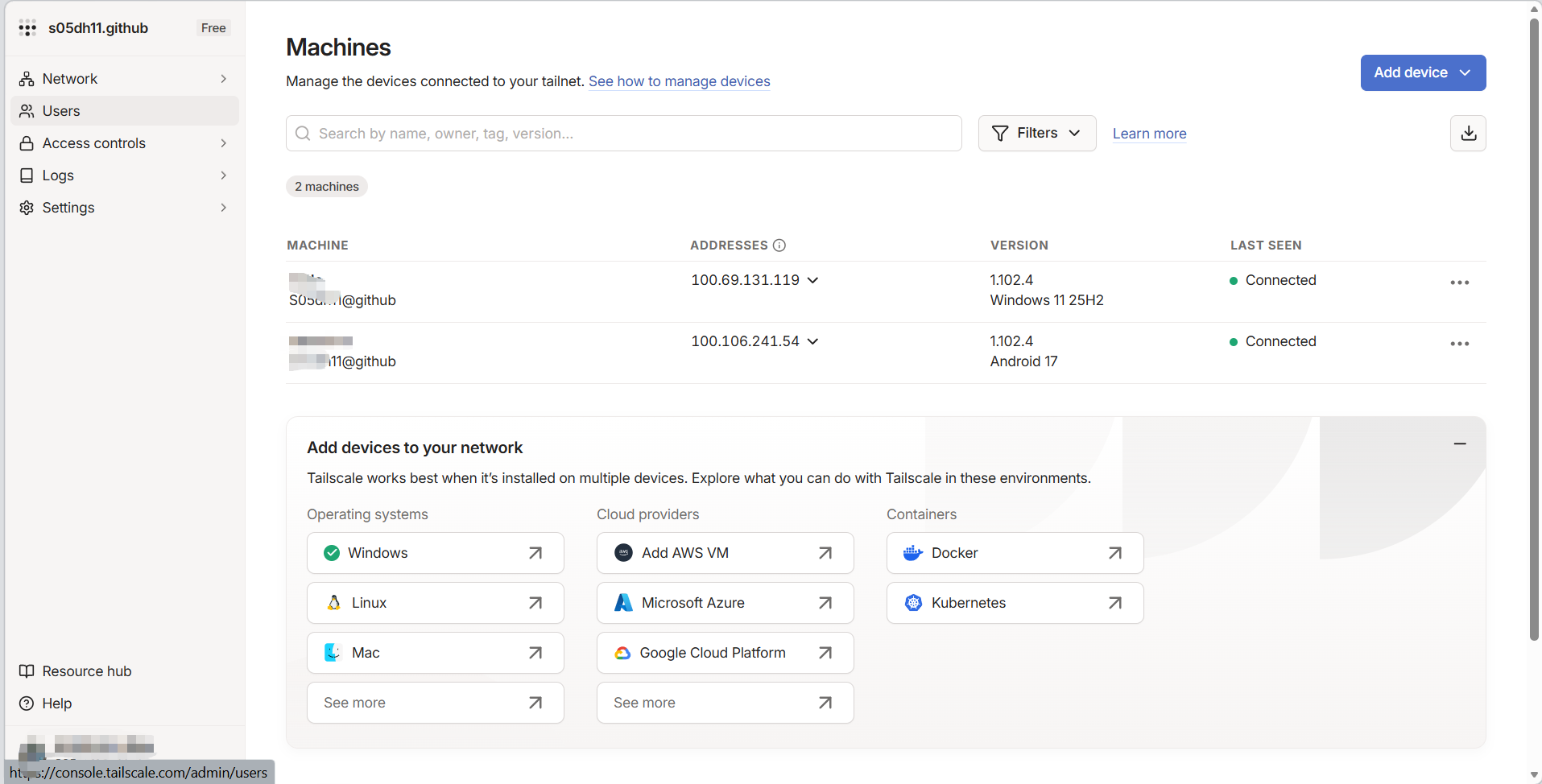
Task: Click the Logs sidebar icon
Action: coord(27,175)
